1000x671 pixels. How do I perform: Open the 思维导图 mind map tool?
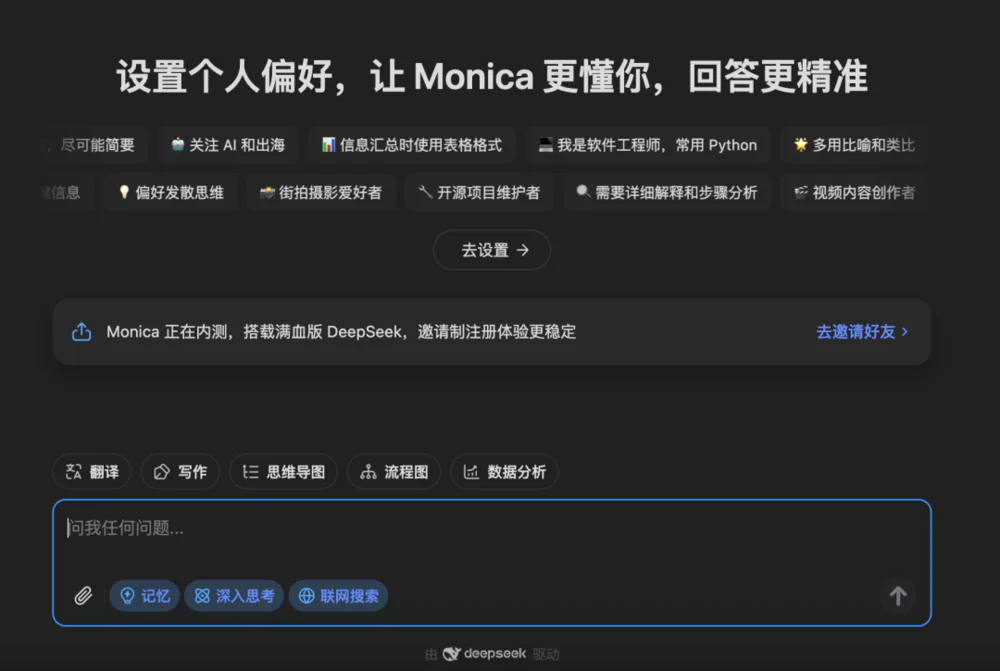(283, 471)
